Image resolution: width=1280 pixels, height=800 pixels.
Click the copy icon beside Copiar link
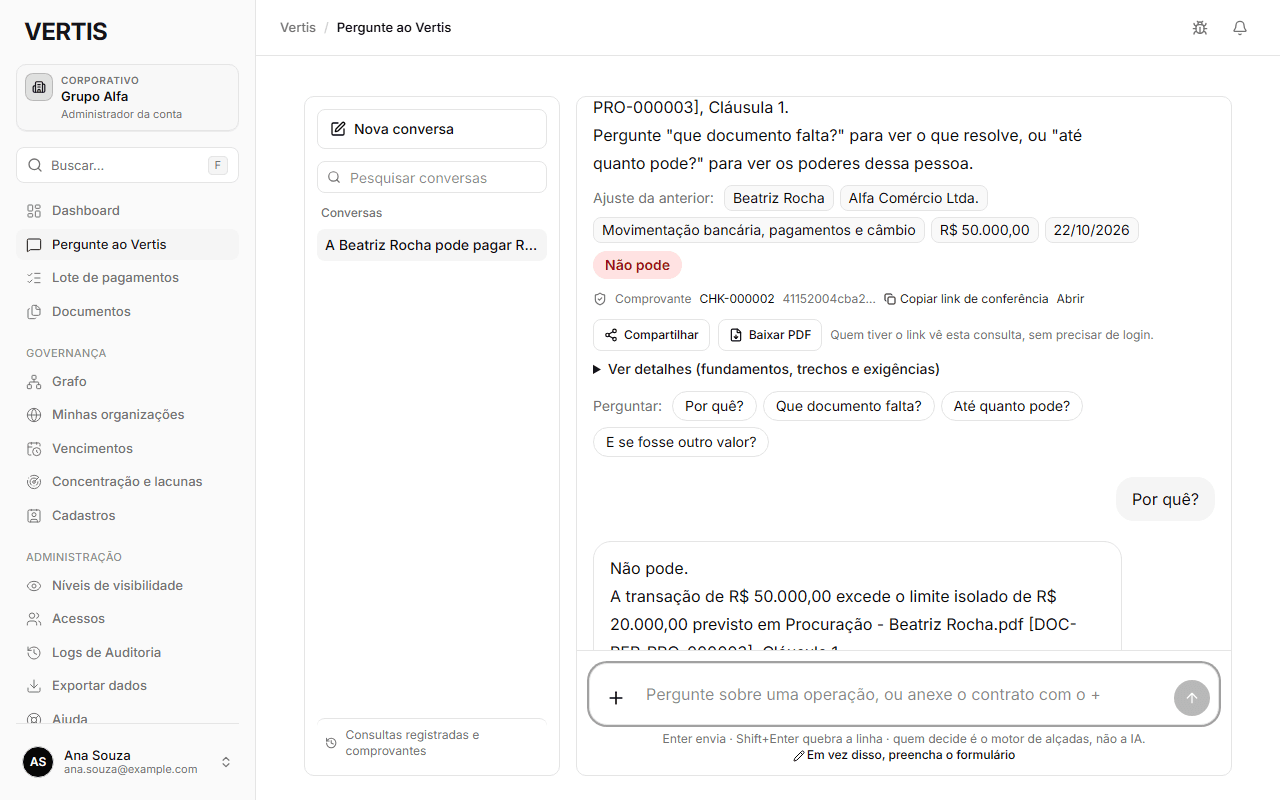890,299
